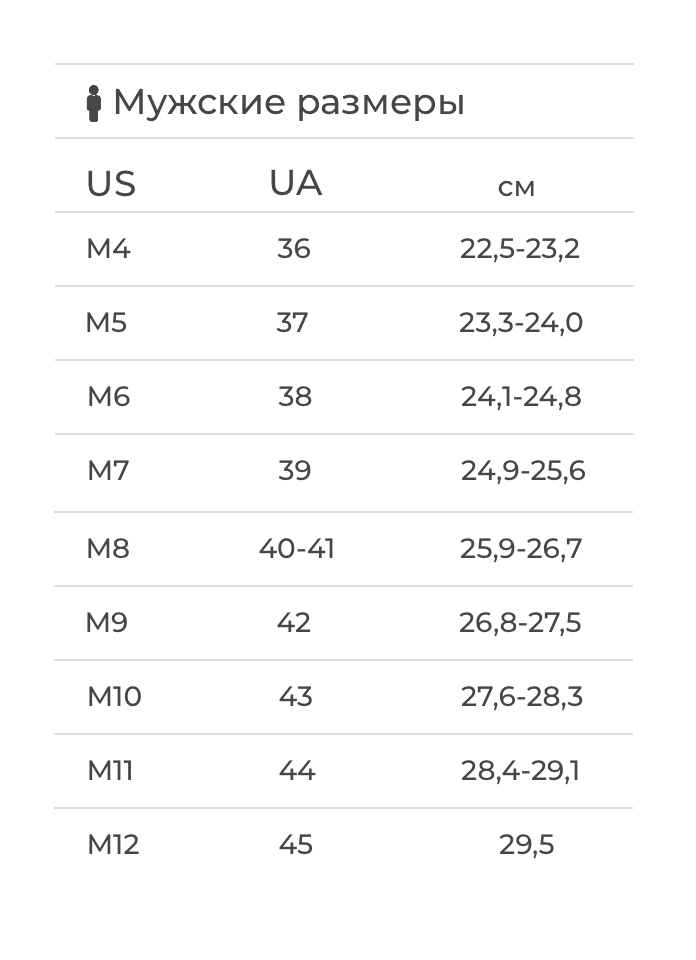696x960 pixels.
Task: Click UA size 43 cell
Action: click(296, 697)
